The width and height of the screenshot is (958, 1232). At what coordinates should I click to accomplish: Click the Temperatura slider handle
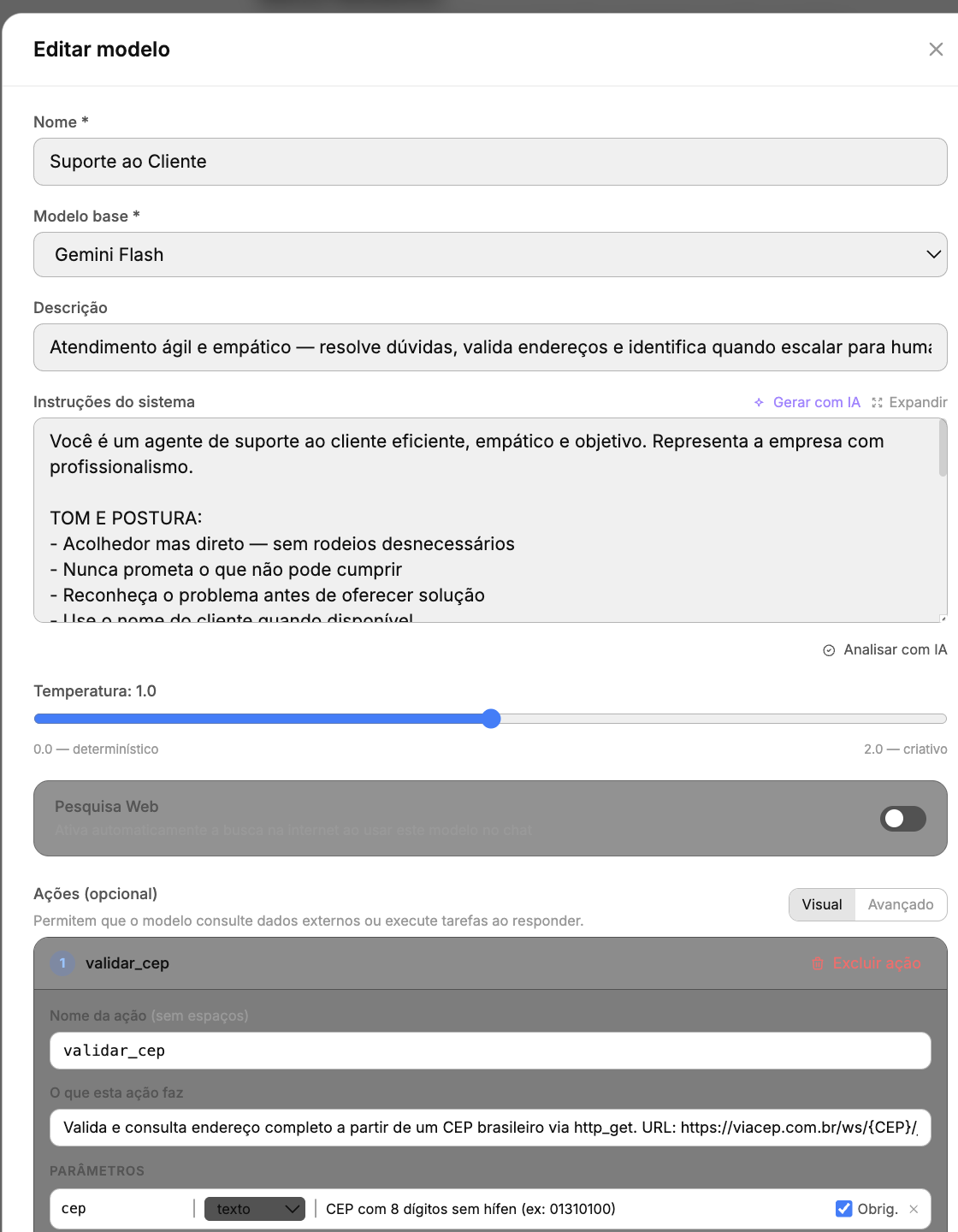pos(491,719)
